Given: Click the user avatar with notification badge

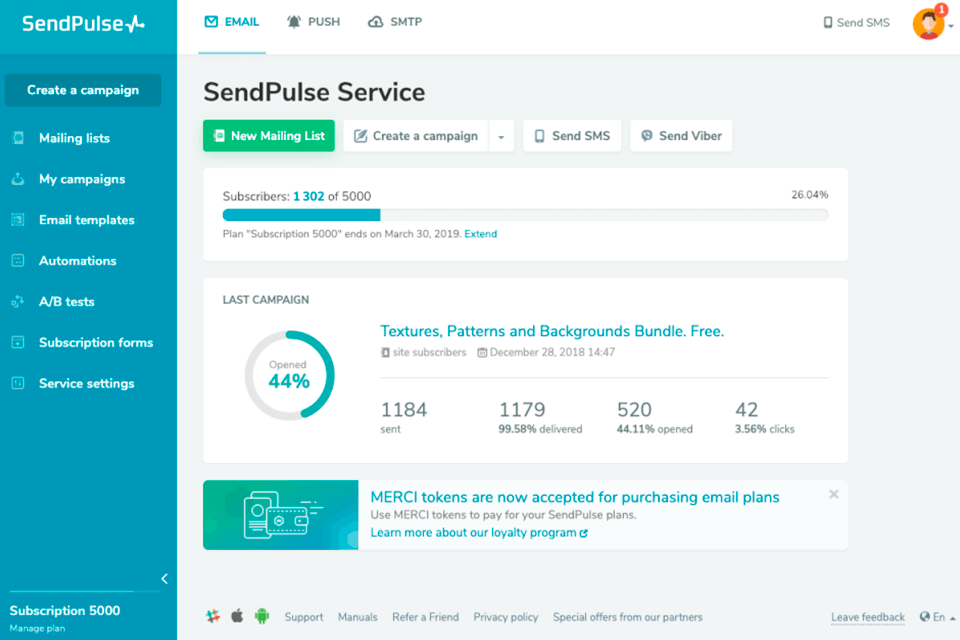Looking at the screenshot, I should (x=929, y=23).
